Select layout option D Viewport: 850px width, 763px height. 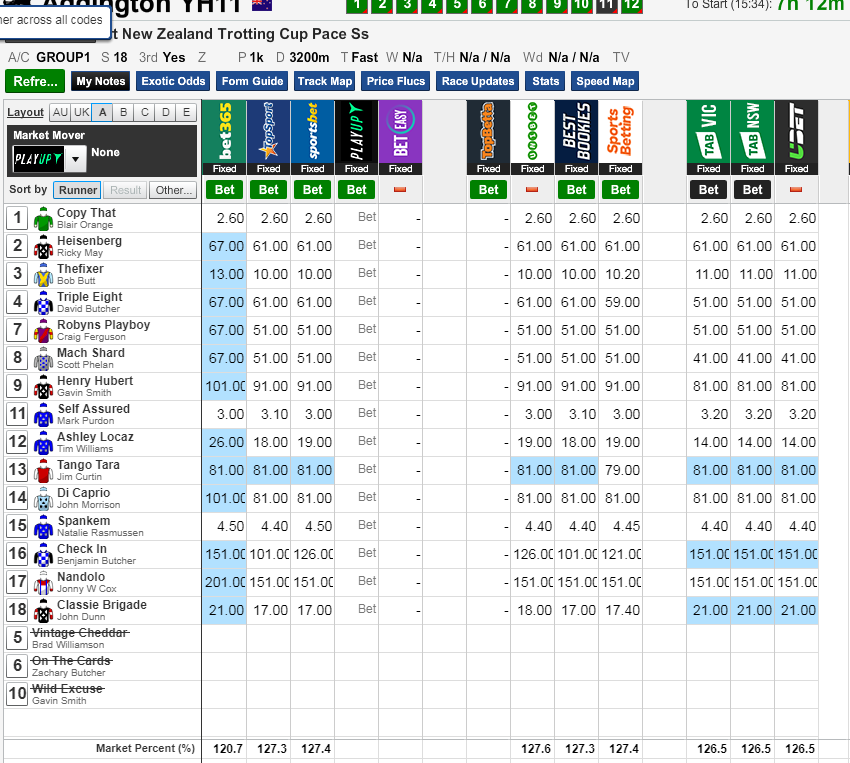[x=166, y=112]
